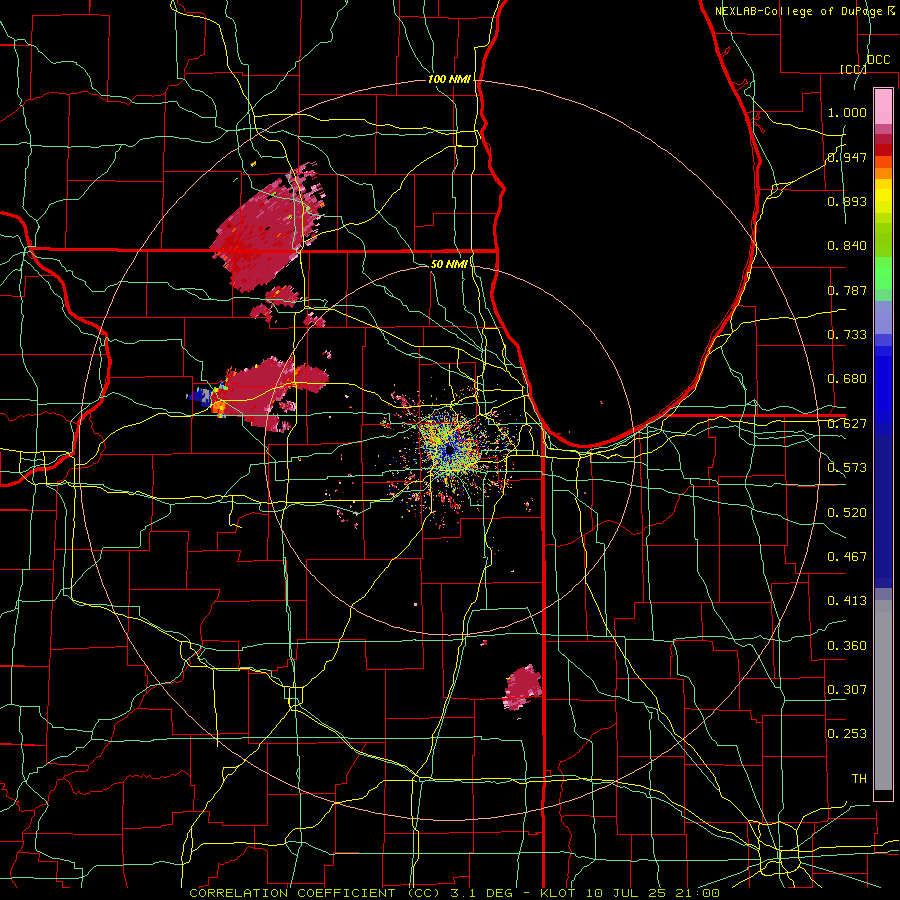900x900 pixels.
Task: Click the 0.467 scale label
Action: [847, 557]
